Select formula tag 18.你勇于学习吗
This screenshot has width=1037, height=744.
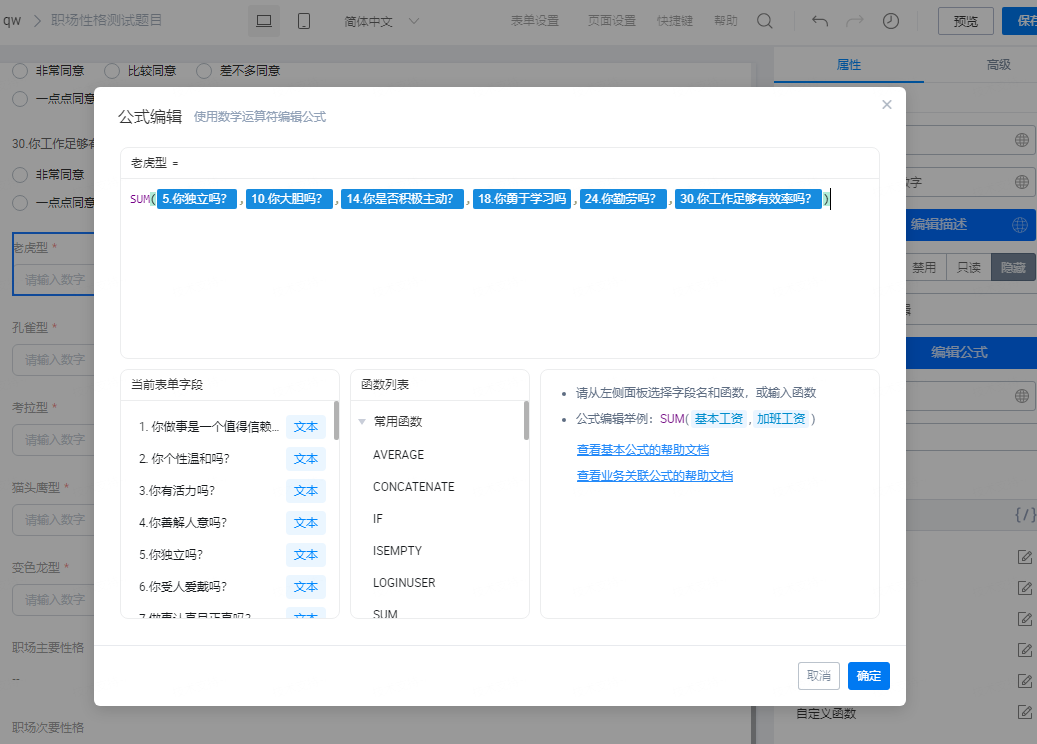[522, 198]
